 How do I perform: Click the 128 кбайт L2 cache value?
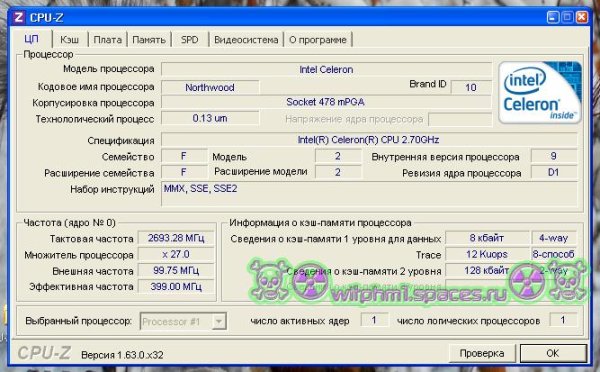coord(487,271)
